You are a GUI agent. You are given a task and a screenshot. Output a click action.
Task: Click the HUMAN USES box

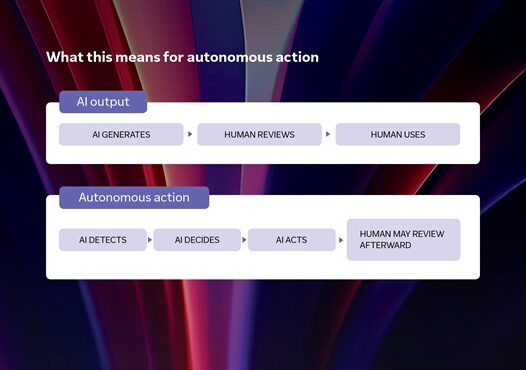click(398, 135)
